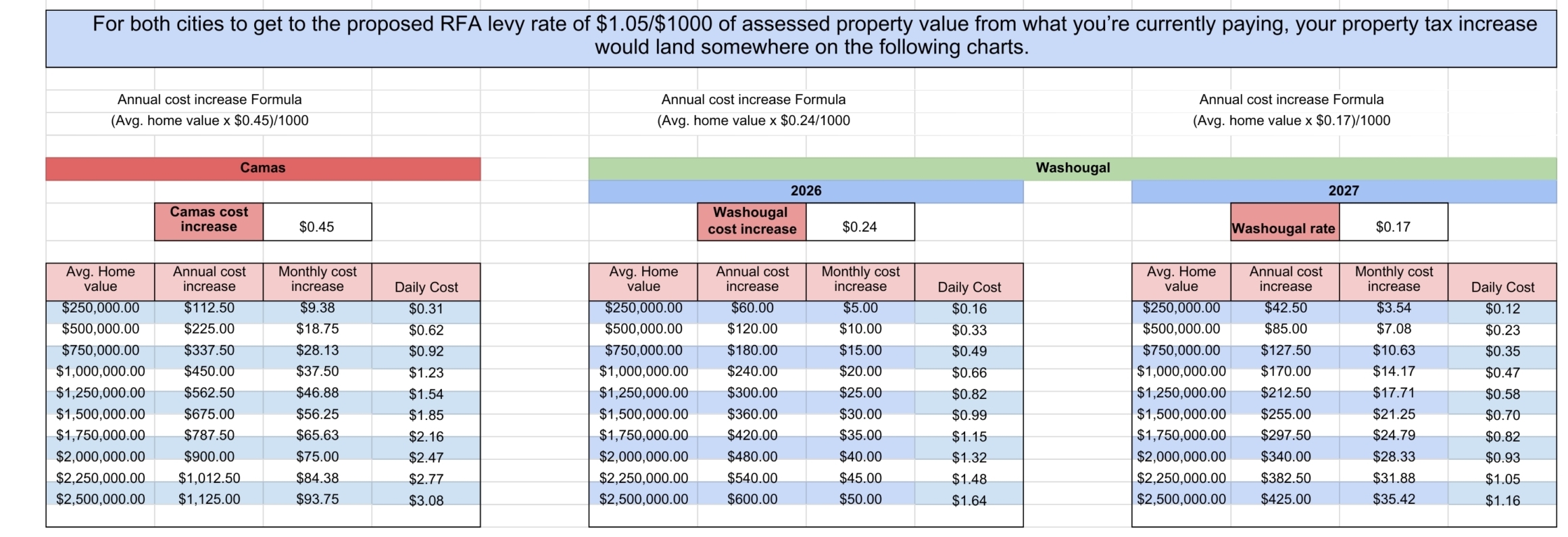1568x537 pixels.
Task: Select the green 'Washougal' header bar
Action: (x=1073, y=168)
